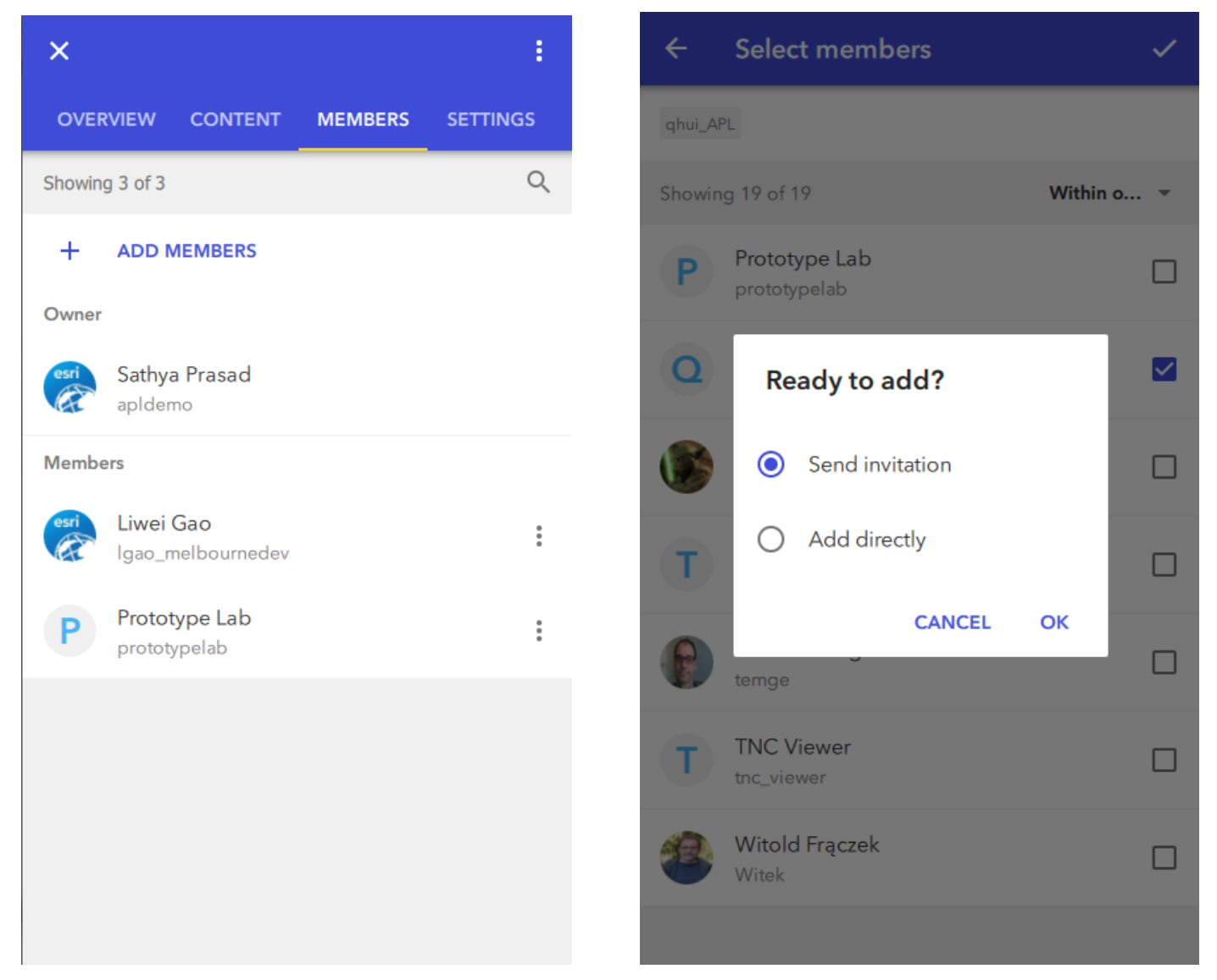Click the P avatar in Select members list

tap(686, 271)
